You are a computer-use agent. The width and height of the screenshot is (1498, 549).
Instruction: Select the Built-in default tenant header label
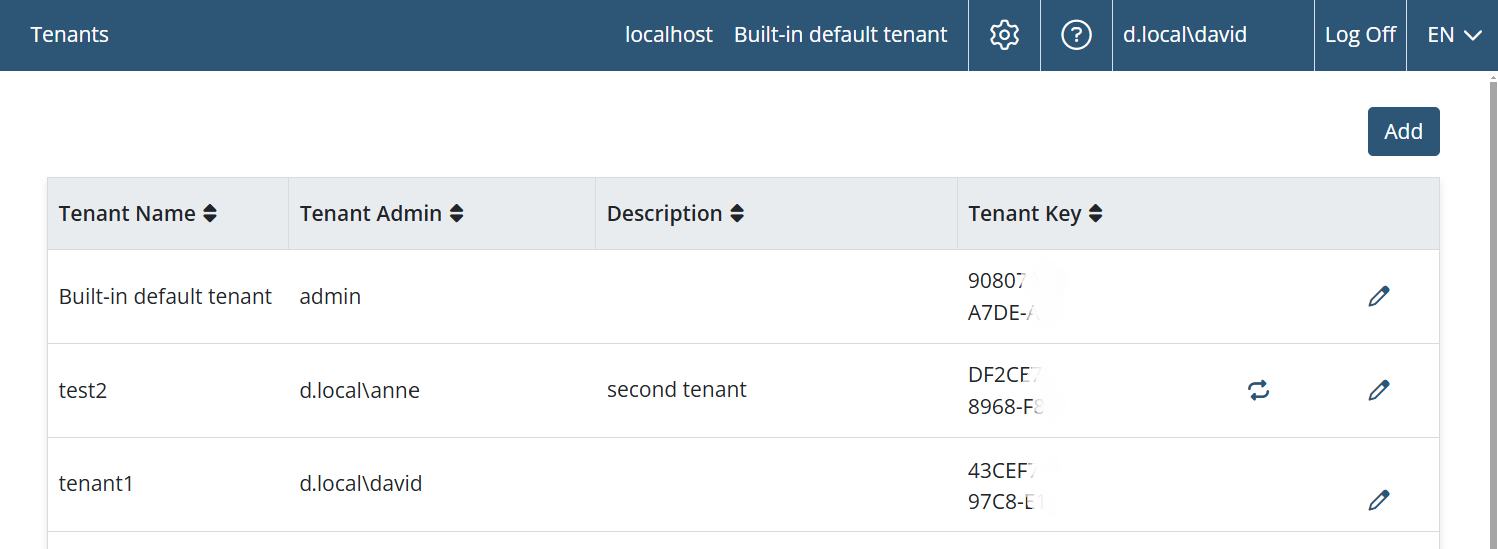coord(840,35)
